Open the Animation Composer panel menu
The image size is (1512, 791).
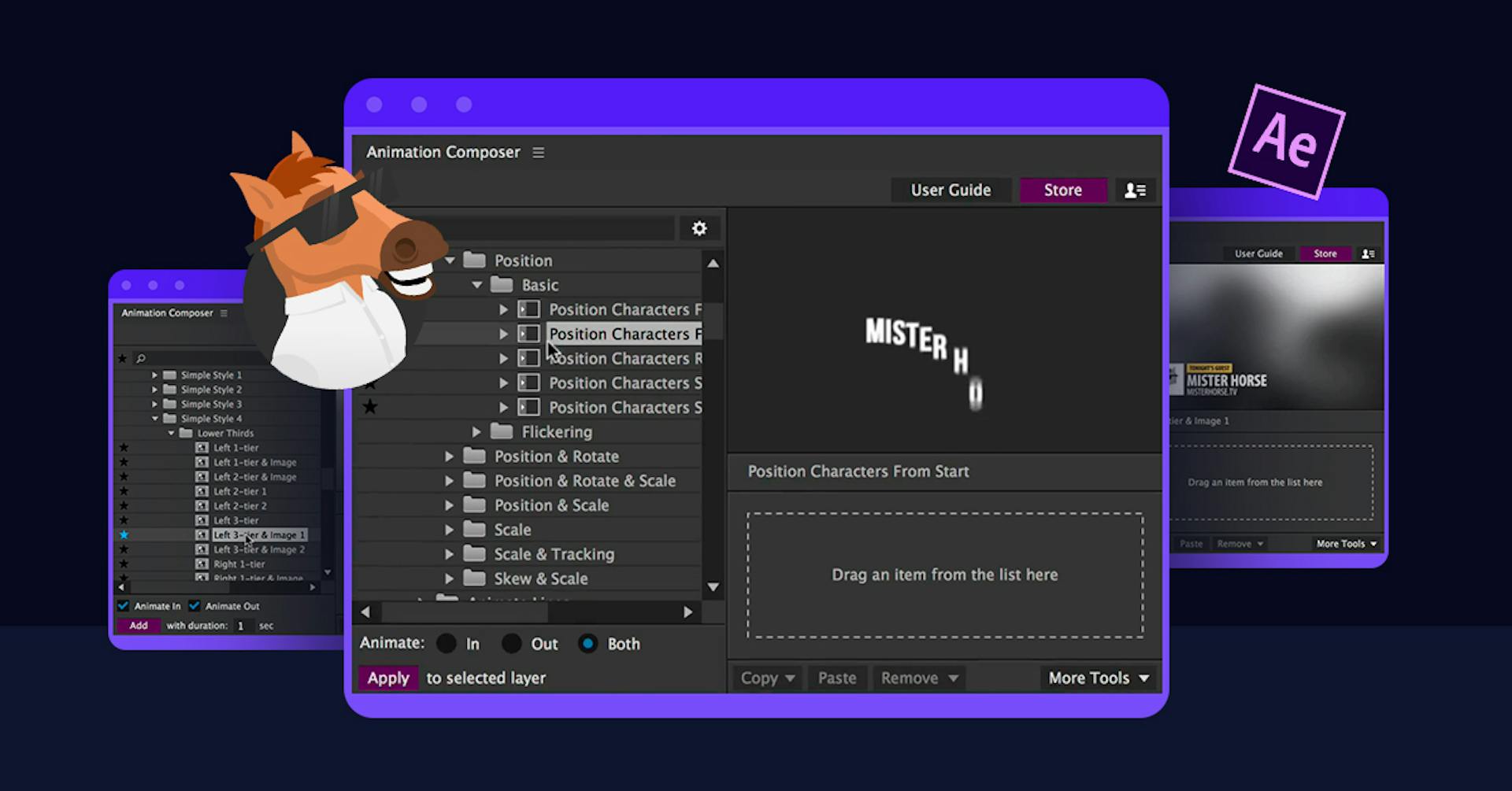pyautogui.click(x=539, y=152)
